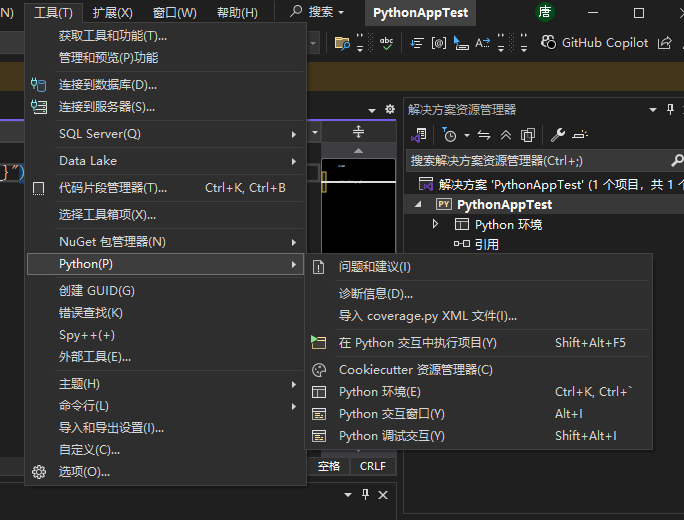Click the share icon beside GitHub Copilot

[665, 43]
